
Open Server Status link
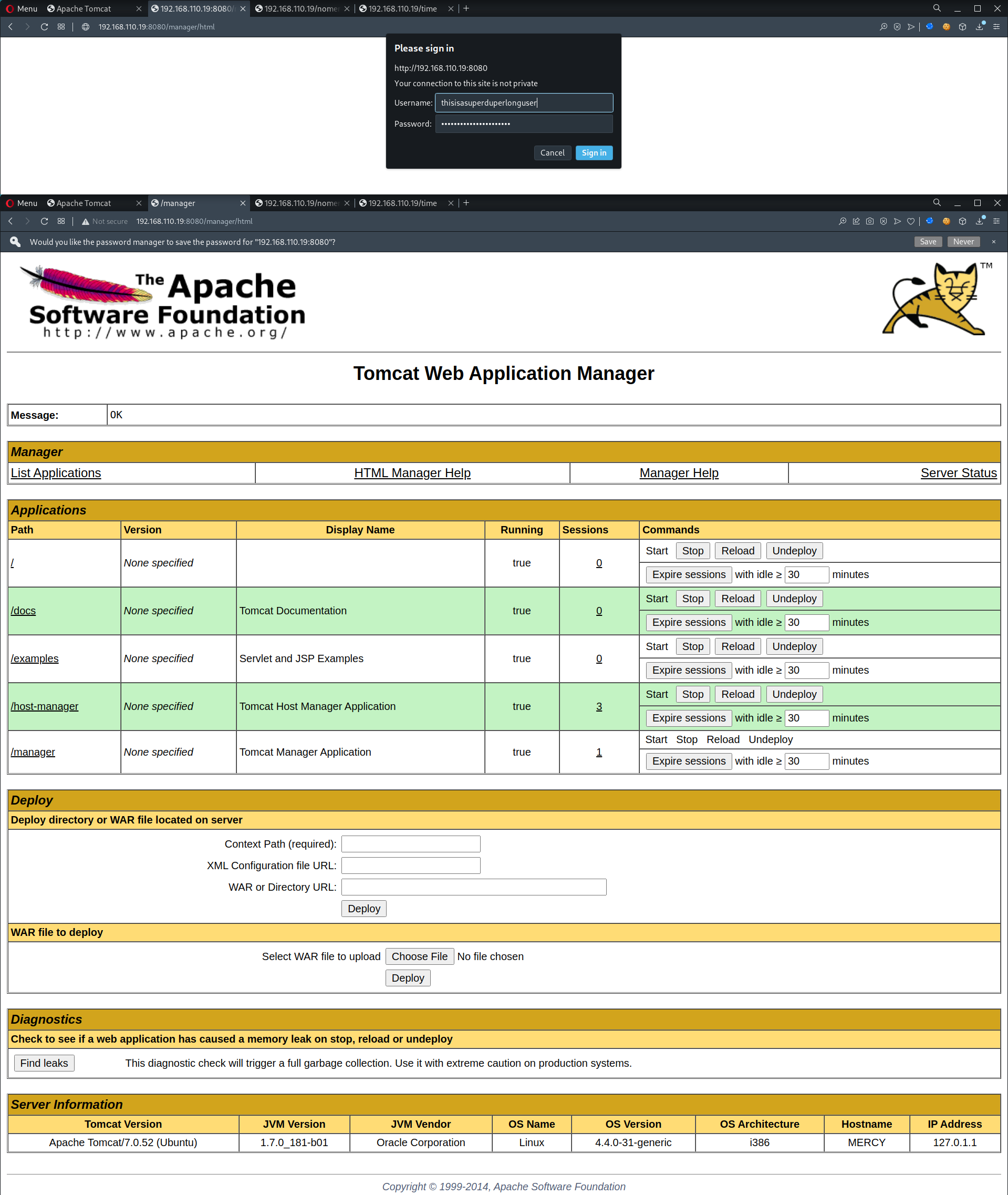point(958,473)
